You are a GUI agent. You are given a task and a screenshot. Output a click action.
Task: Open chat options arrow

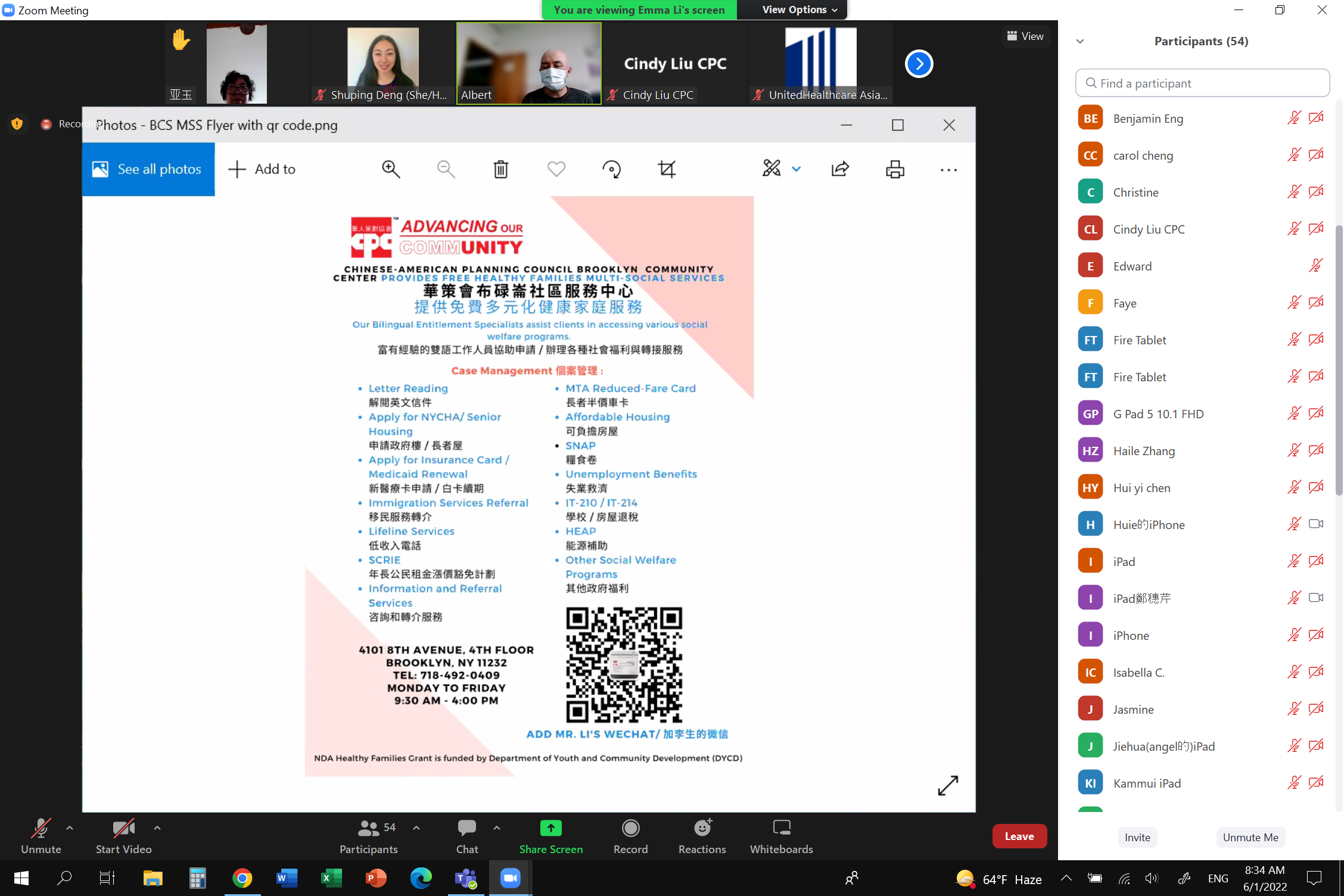pos(497,827)
